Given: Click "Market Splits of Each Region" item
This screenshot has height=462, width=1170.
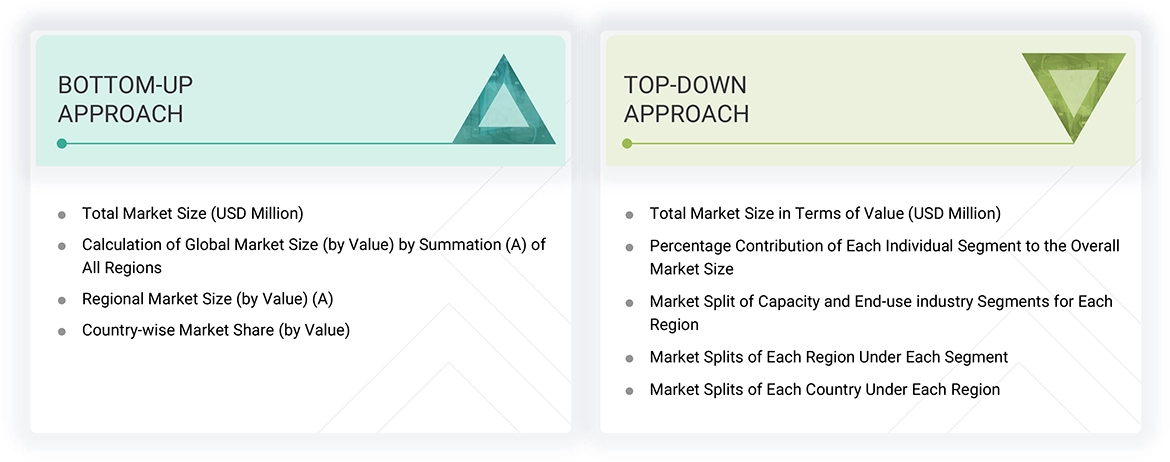Looking at the screenshot, I should (x=828, y=357).
